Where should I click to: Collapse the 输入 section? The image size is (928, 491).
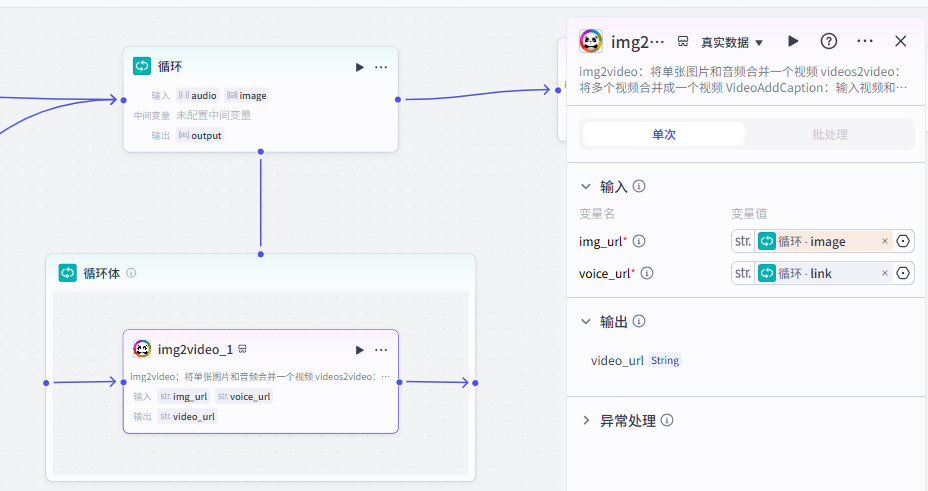click(x=586, y=186)
